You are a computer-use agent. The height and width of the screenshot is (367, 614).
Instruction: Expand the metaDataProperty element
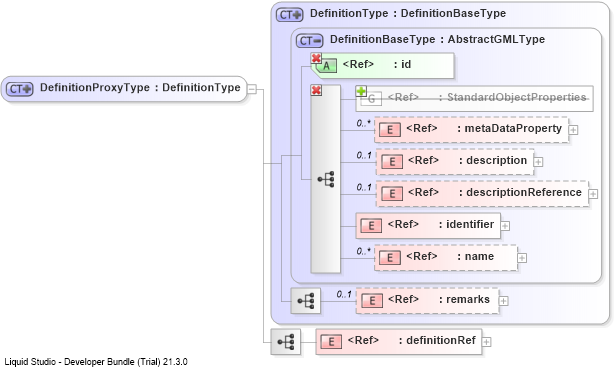[x=573, y=130]
